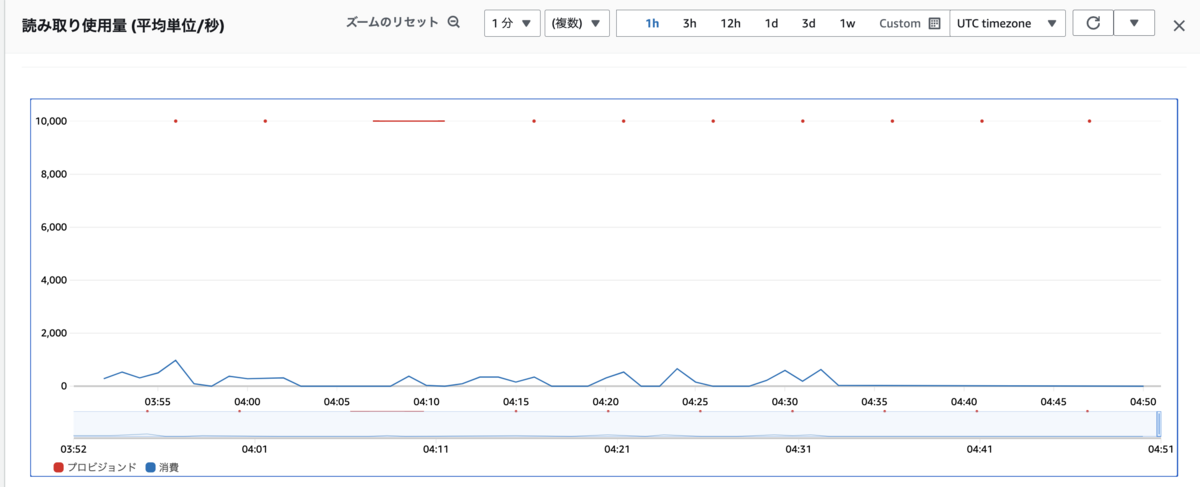The width and height of the screenshot is (1200, 487).
Task: Click the blue consumed peak near 03:56
Action: 175,360
